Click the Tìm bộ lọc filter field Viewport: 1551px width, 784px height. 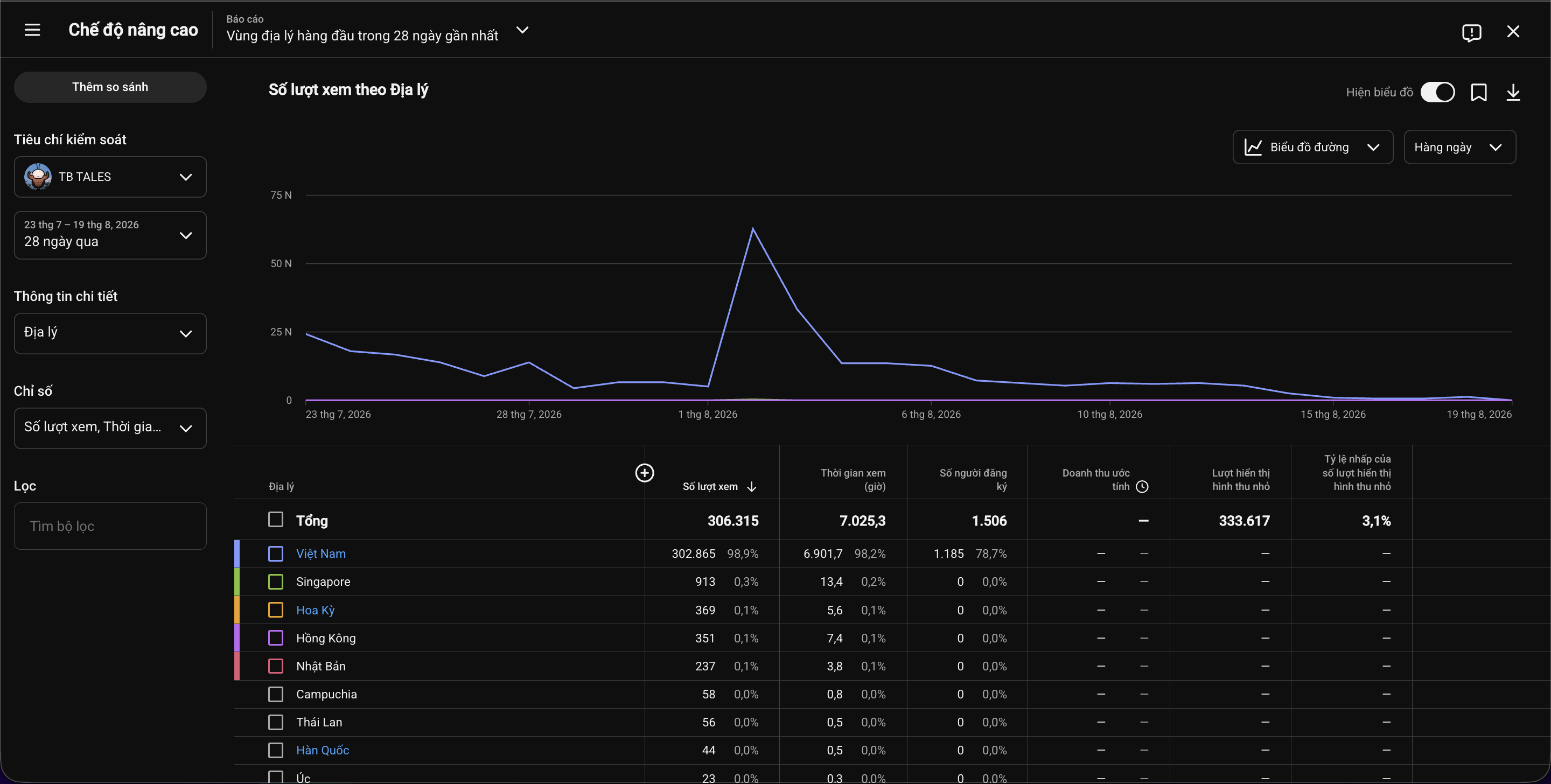pos(110,526)
